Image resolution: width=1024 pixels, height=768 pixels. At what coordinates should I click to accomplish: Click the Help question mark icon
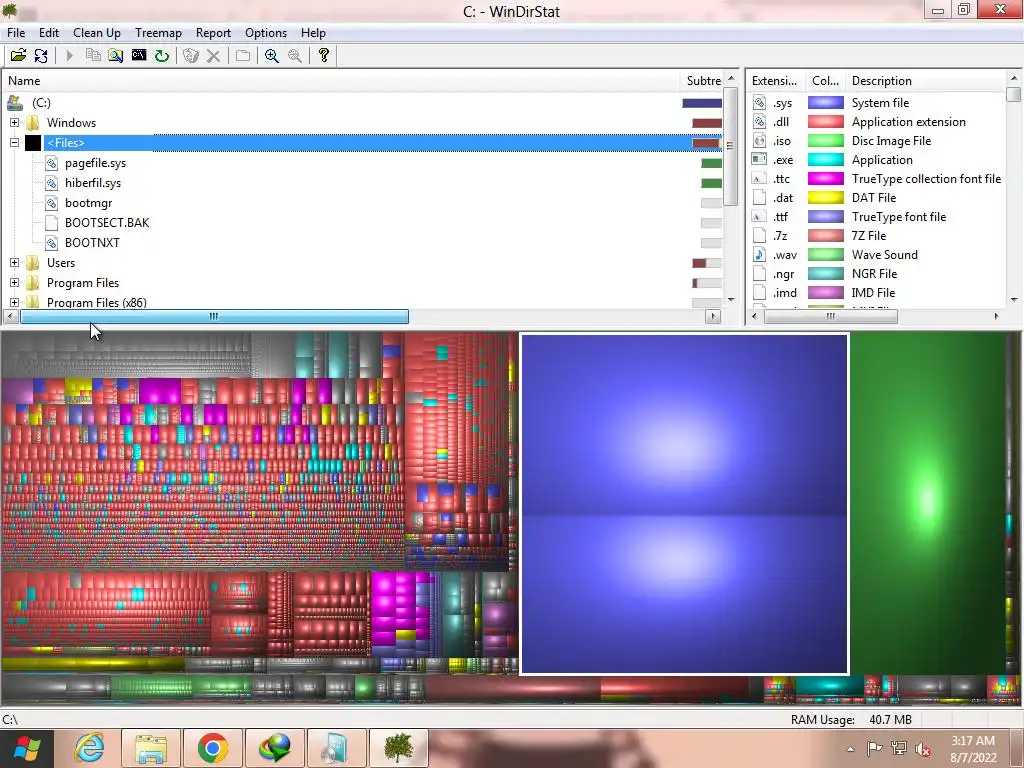click(x=323, y=56)
